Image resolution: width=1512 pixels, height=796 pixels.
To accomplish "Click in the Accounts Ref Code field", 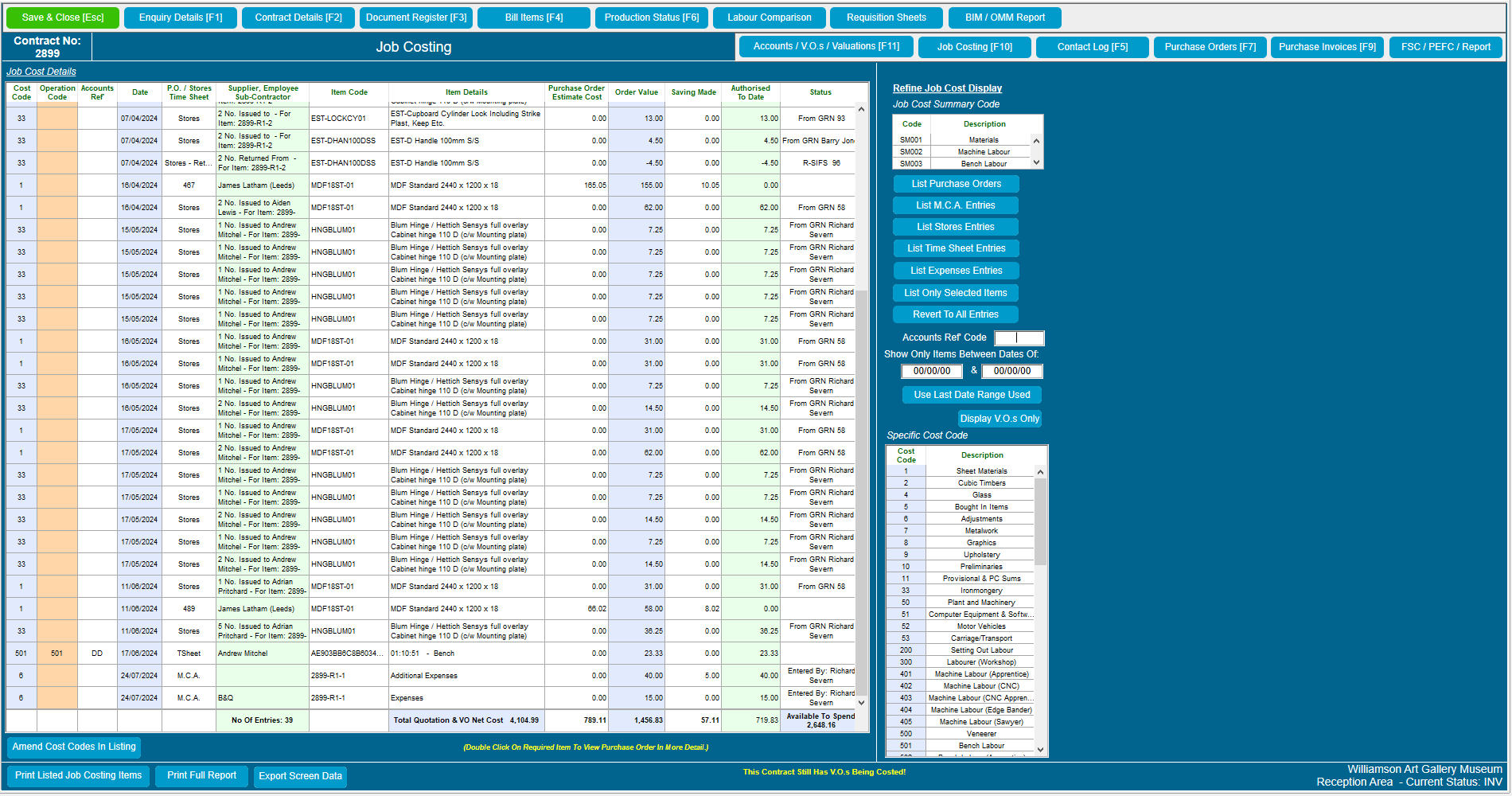I will click(1019, 337).
